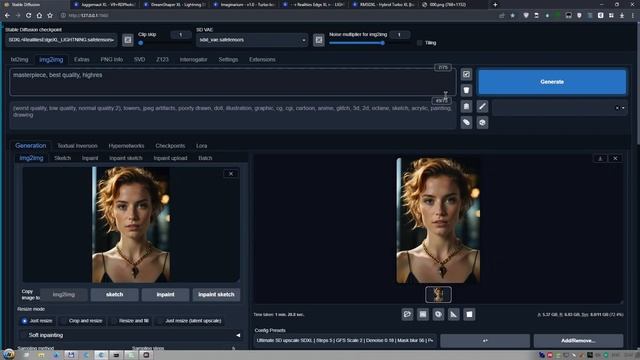Open the taskbar app icon just left of the active one
The width and height of the screenshot is (640, 360).
point(86,355)
